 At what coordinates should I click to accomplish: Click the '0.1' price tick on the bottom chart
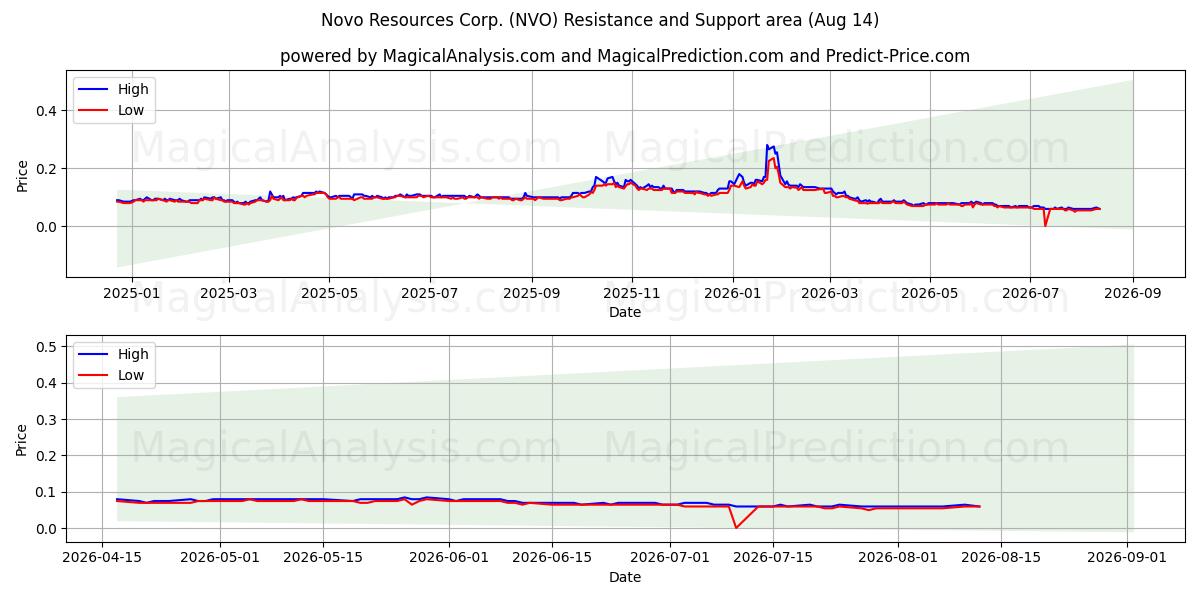pyautogui.click(x=49, y=493)
